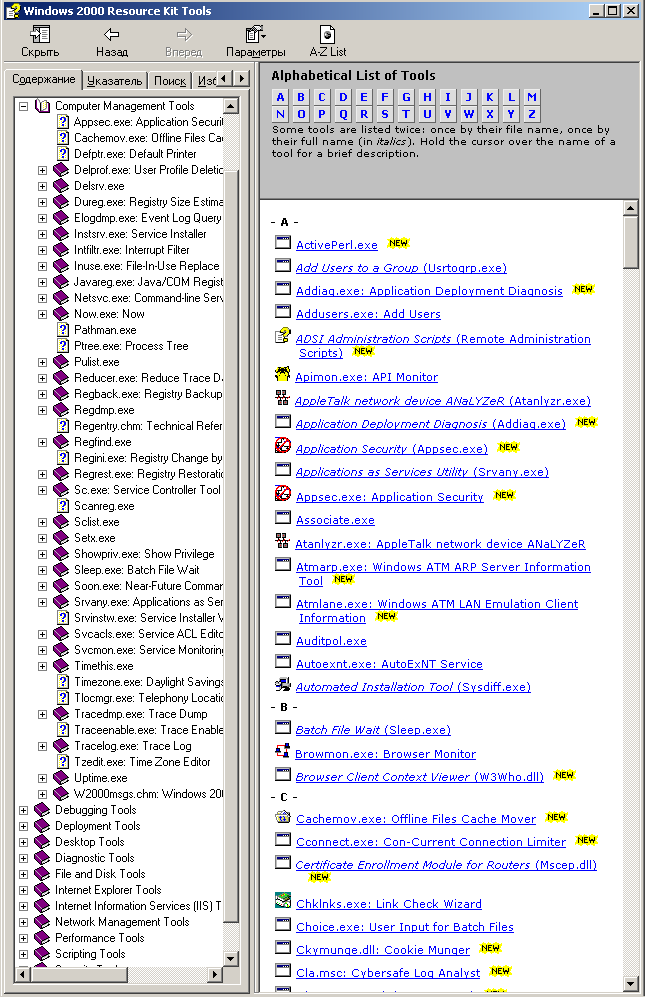645x998 pixels.
Task: Jump to letter G in the alphabet index
Action: click(406, 97)
